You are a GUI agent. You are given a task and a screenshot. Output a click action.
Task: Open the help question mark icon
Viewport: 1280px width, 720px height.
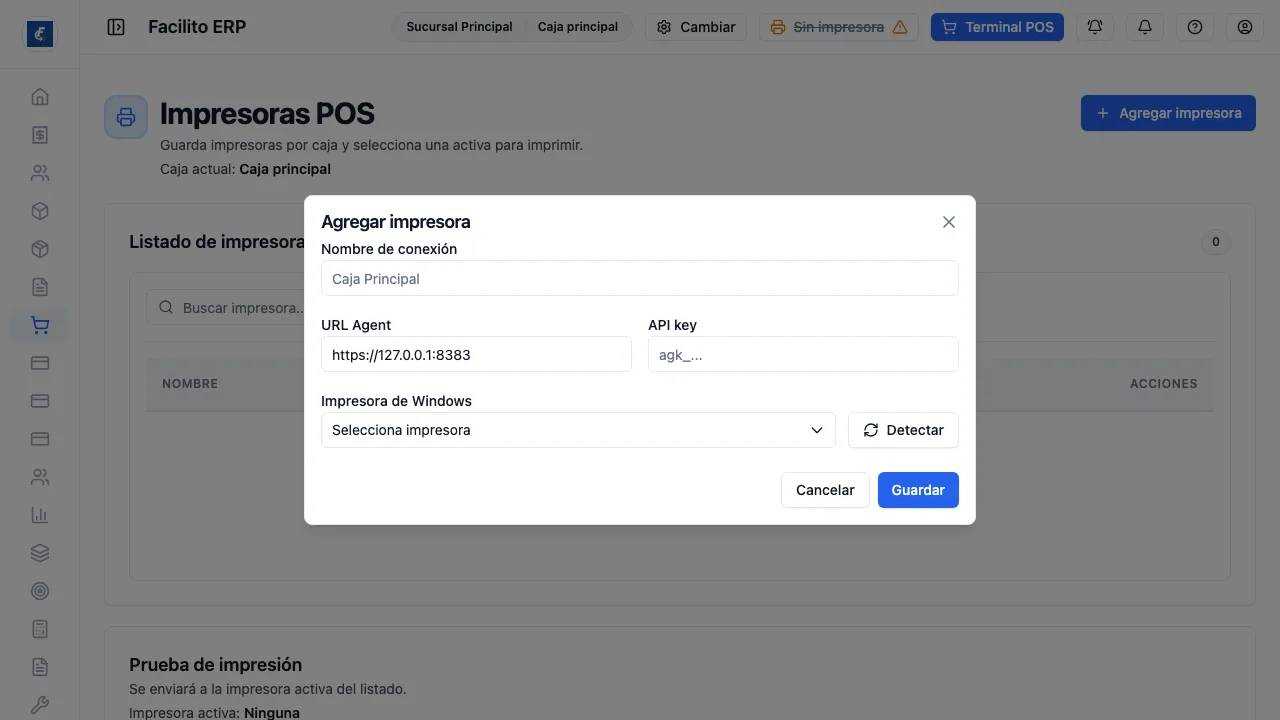point(1195,27)
